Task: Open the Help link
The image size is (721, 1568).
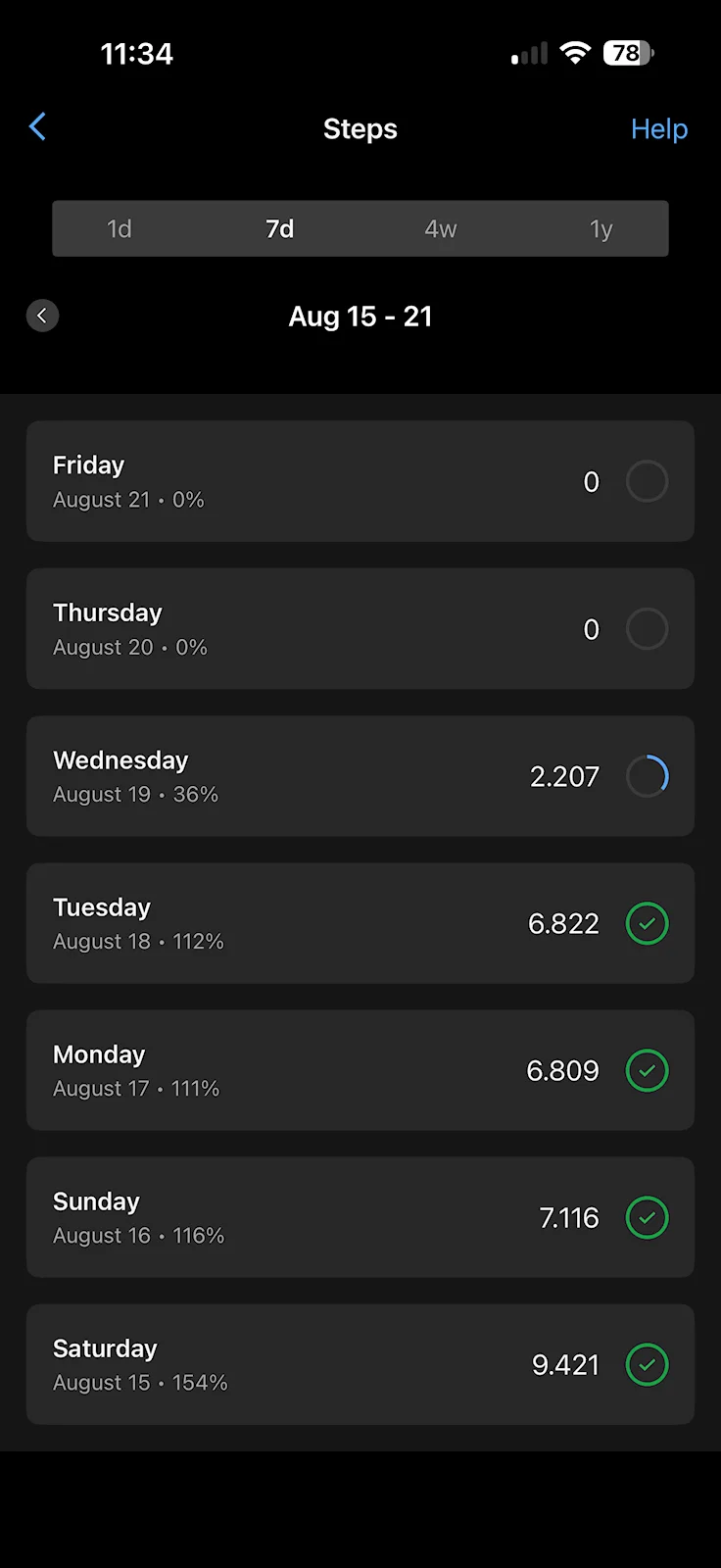Action: (x=659, y=128)
